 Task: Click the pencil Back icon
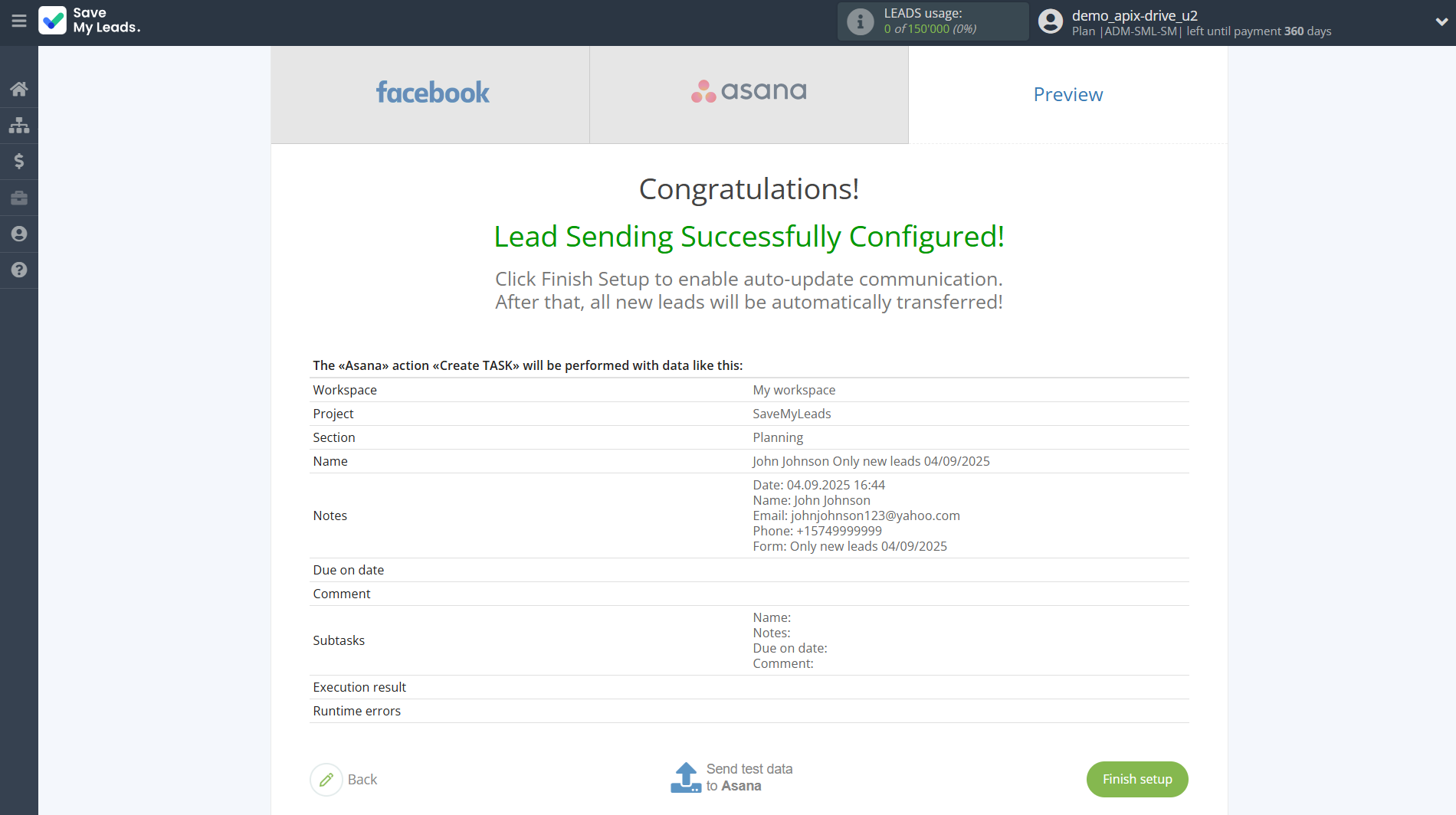(x=326, y=780)
